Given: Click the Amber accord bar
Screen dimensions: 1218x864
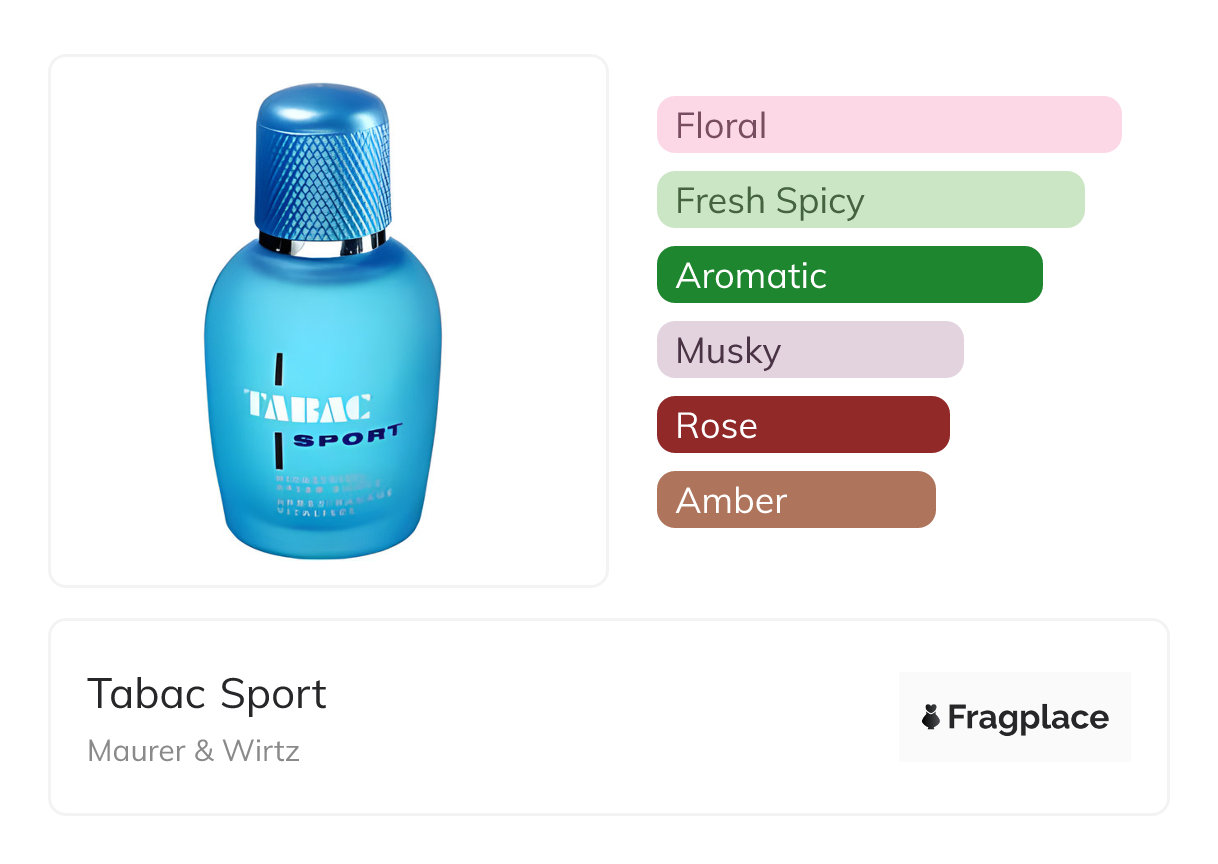Looking at the screenshot, I should (796, 500).
